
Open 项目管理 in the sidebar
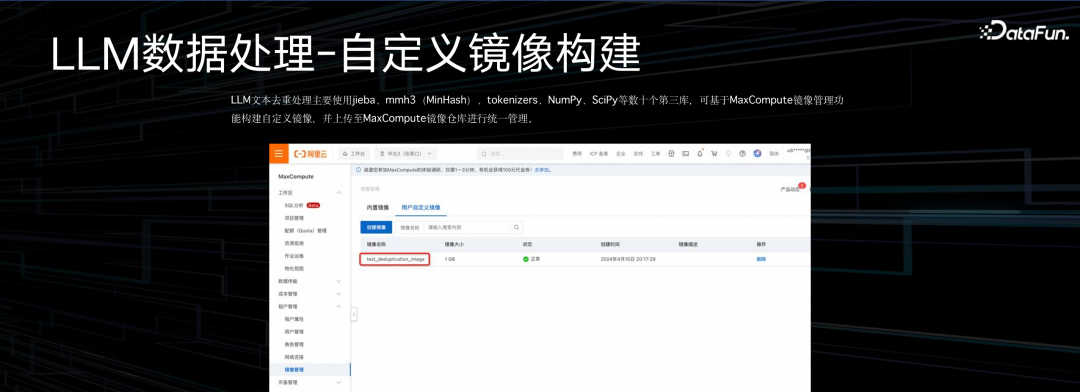click(x=293, y=218)
